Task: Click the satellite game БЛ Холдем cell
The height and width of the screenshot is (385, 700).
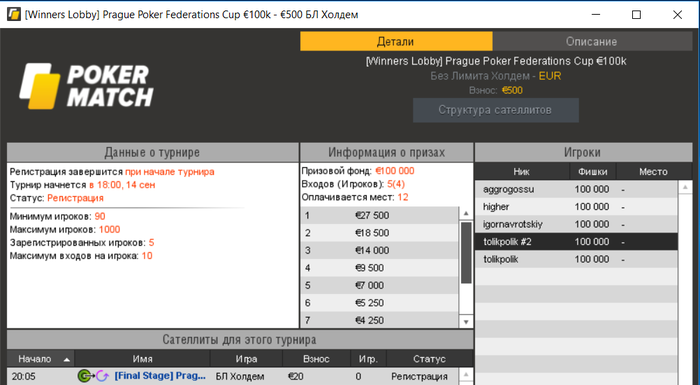Action: 240,377
